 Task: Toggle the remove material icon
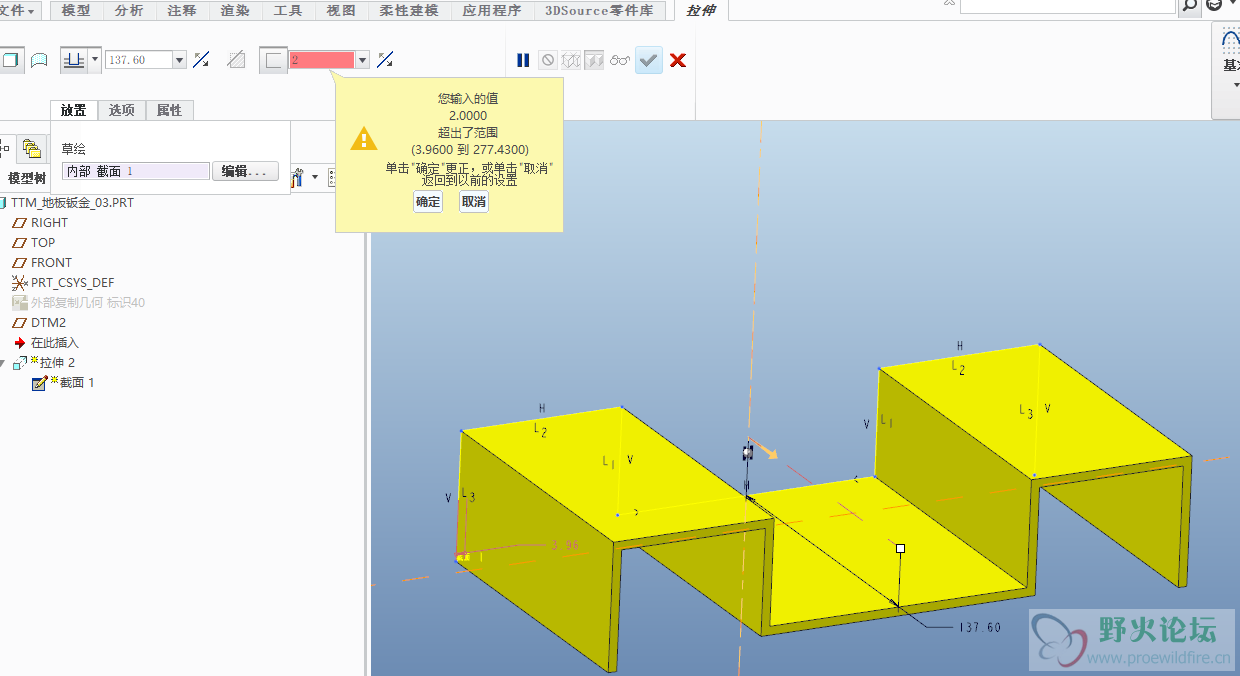[x=236, y=60]
